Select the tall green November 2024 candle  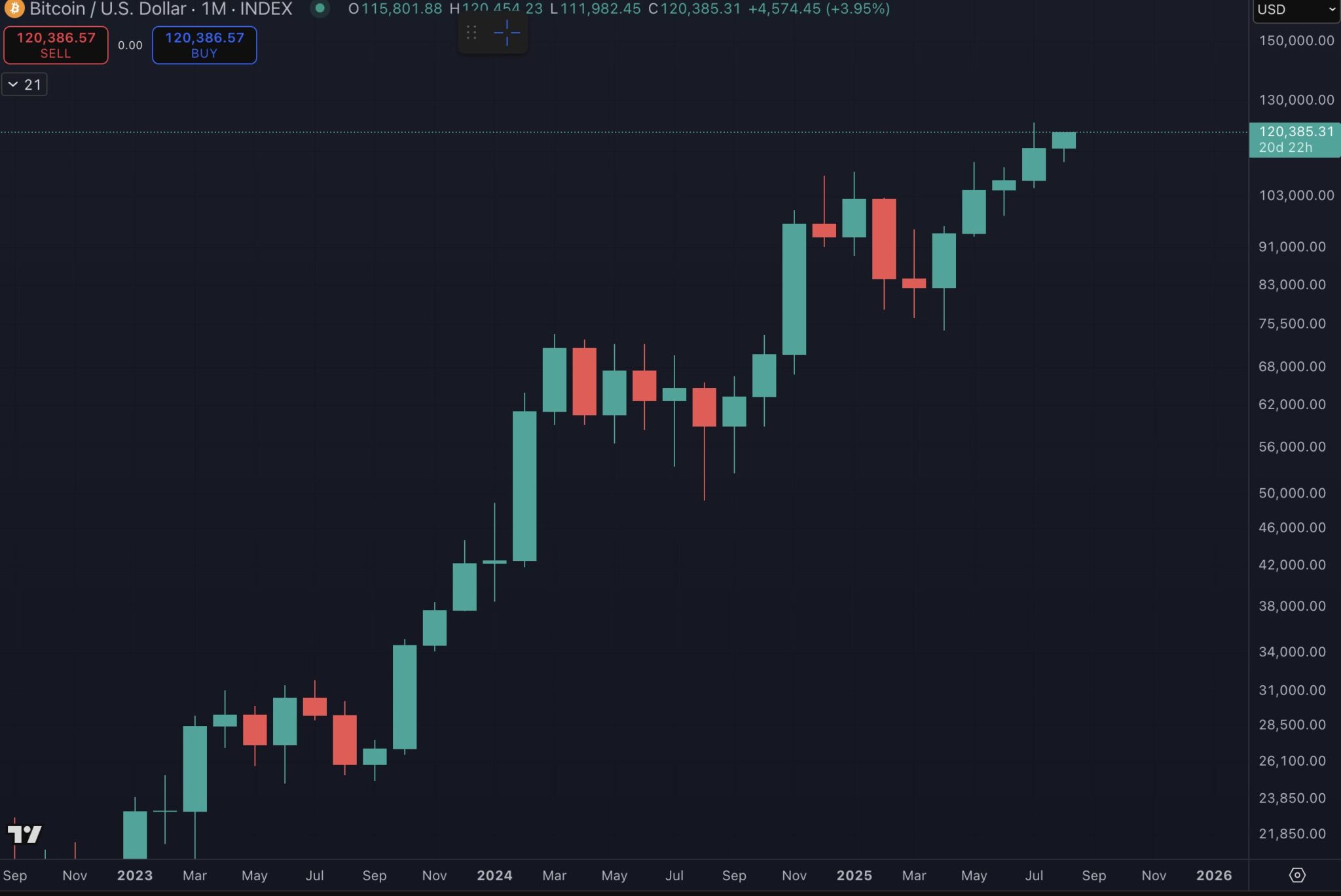[794, 288]
